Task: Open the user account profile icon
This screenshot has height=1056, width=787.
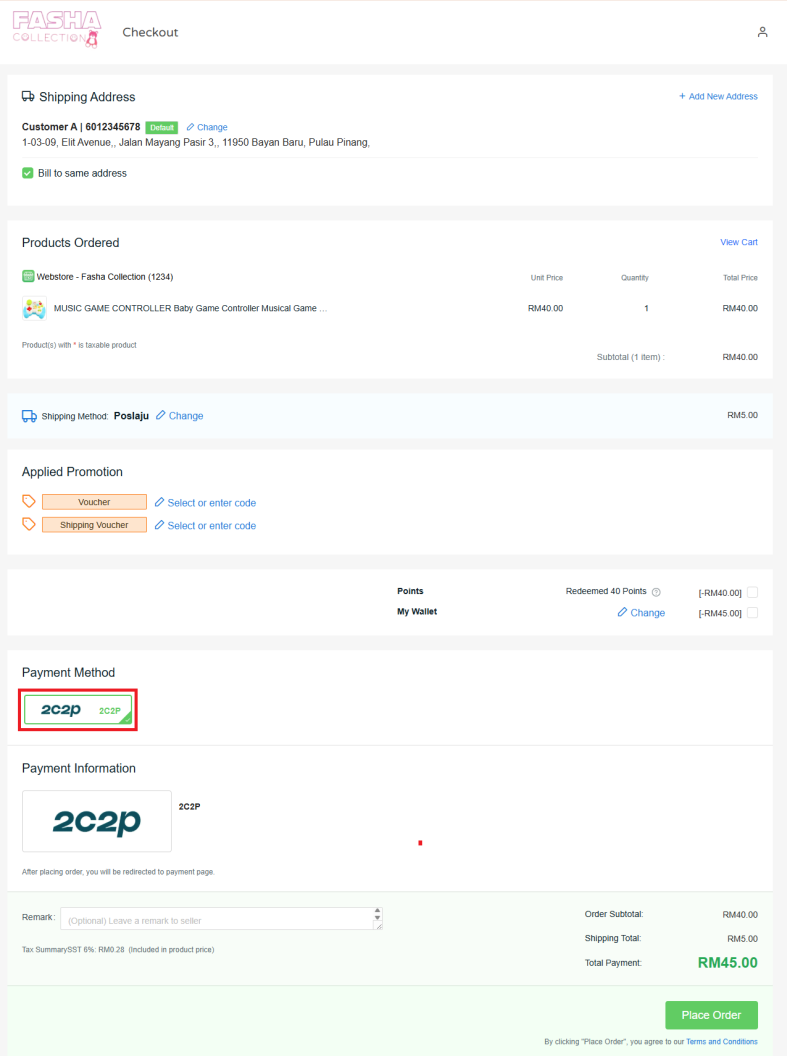Action: coord(762,32)
